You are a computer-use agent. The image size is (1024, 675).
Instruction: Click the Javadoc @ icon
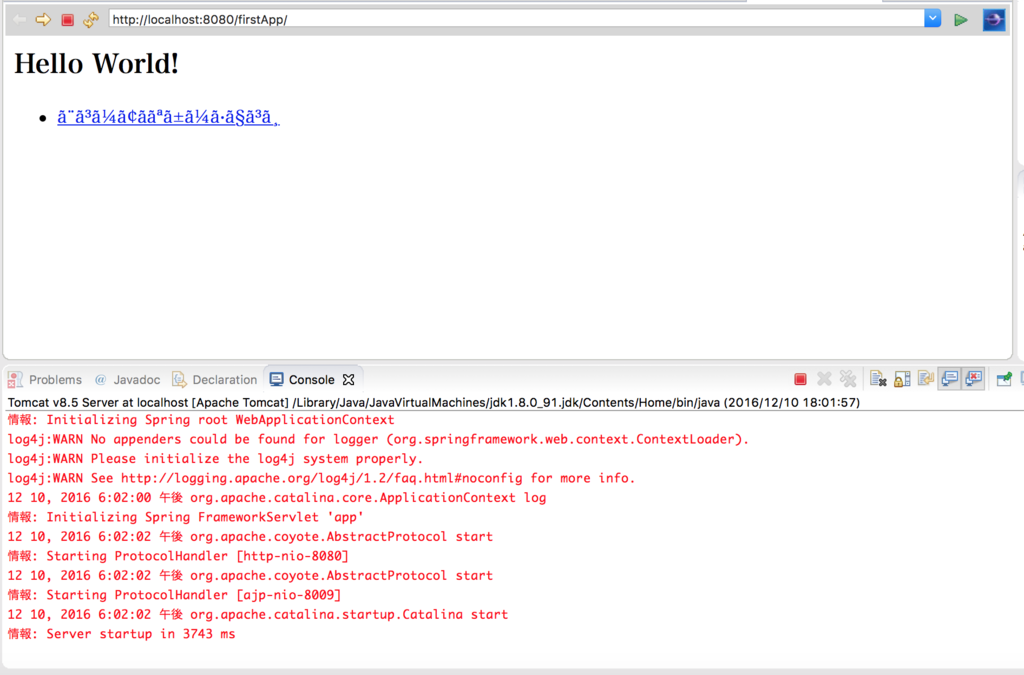(101, 379)
